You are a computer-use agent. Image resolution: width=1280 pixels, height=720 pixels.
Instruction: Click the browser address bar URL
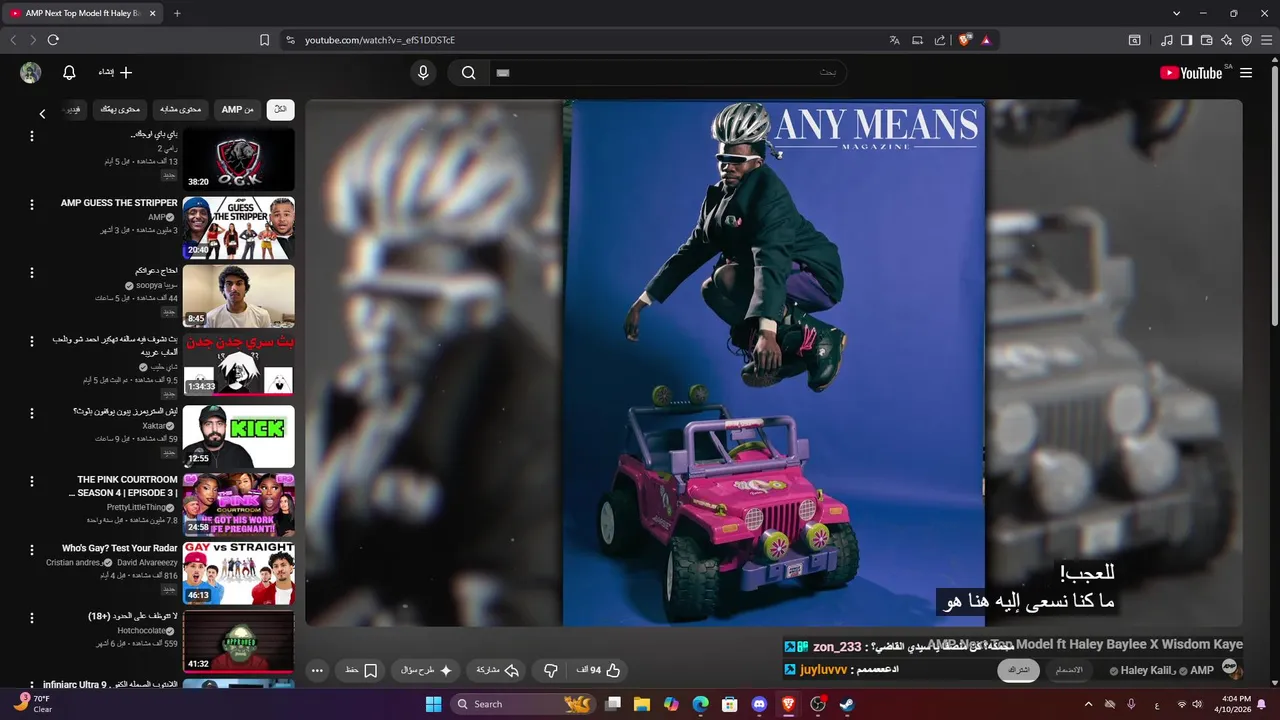pyautogui.click(x=380, y=40)
